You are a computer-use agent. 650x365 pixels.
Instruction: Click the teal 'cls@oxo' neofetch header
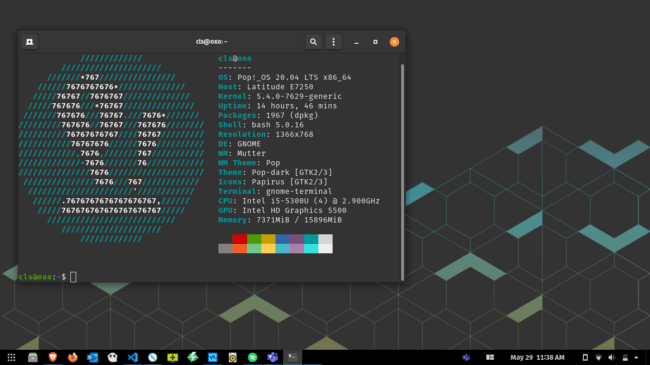pos(235,58)
